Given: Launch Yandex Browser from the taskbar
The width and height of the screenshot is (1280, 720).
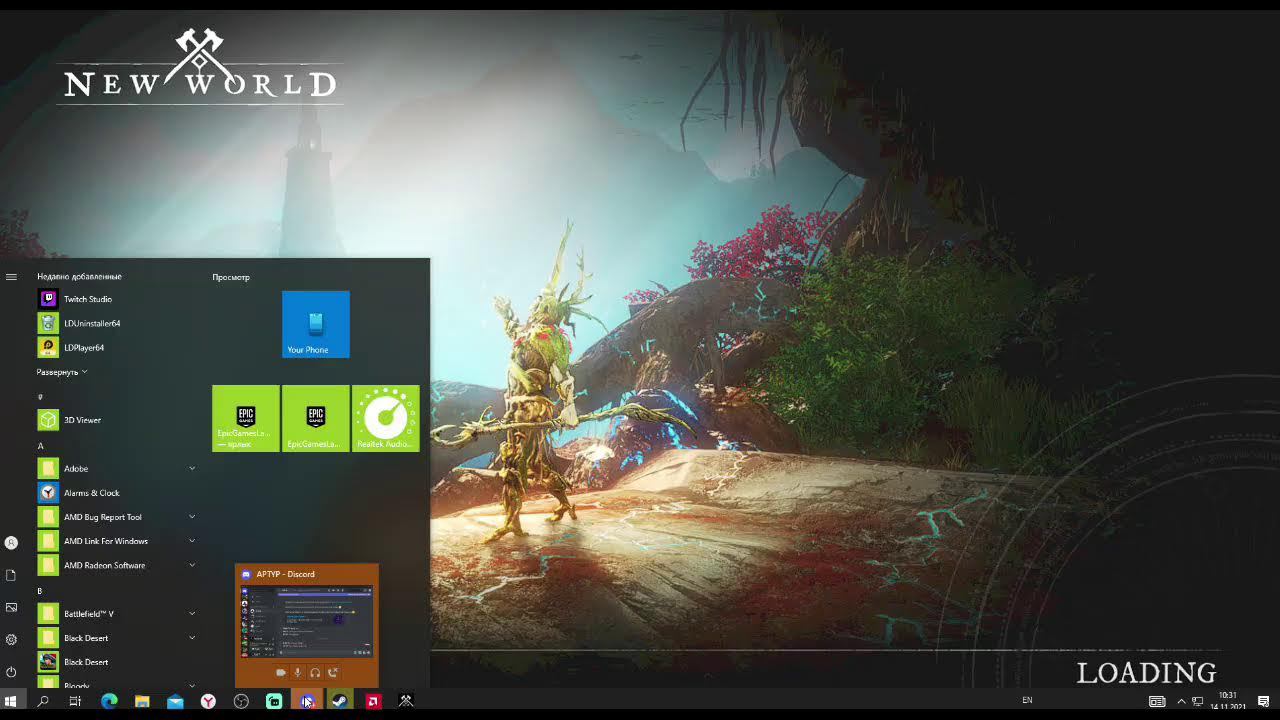Looking at the screenshot, I should pos(208,702).
